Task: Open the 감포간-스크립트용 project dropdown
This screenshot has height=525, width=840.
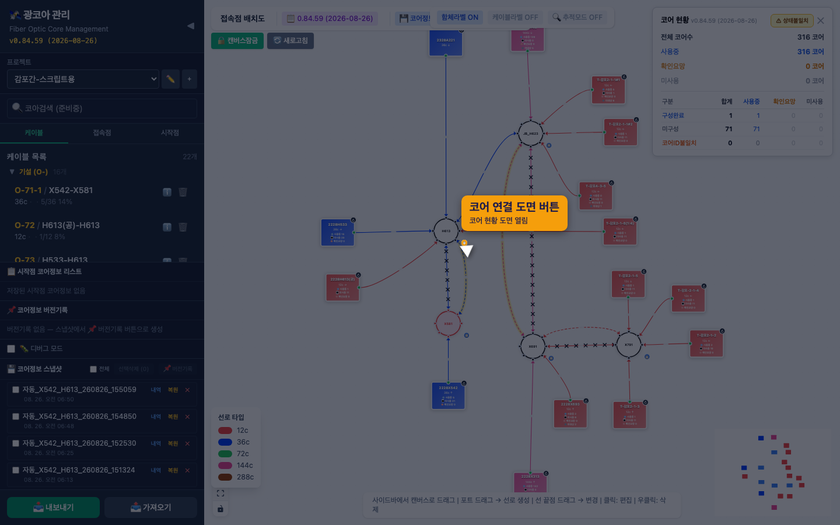Action: [x=83, y=79]
